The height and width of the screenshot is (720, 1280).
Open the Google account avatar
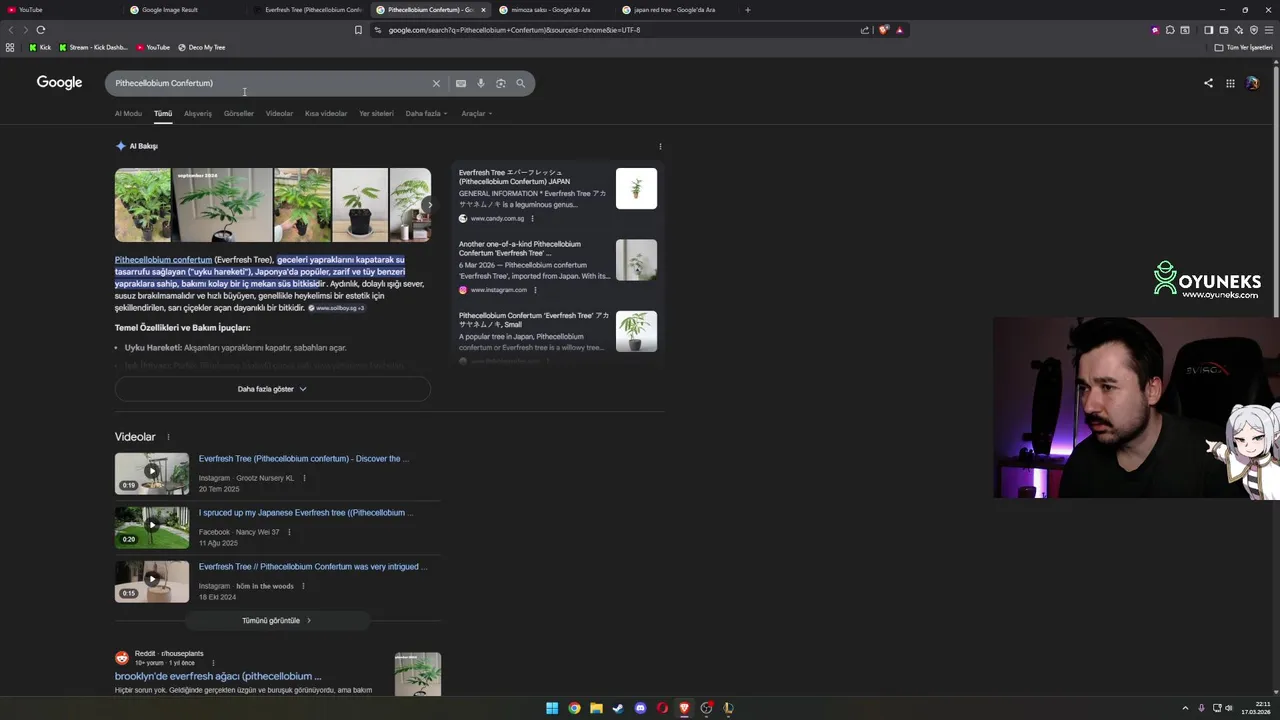point(1252,83)
